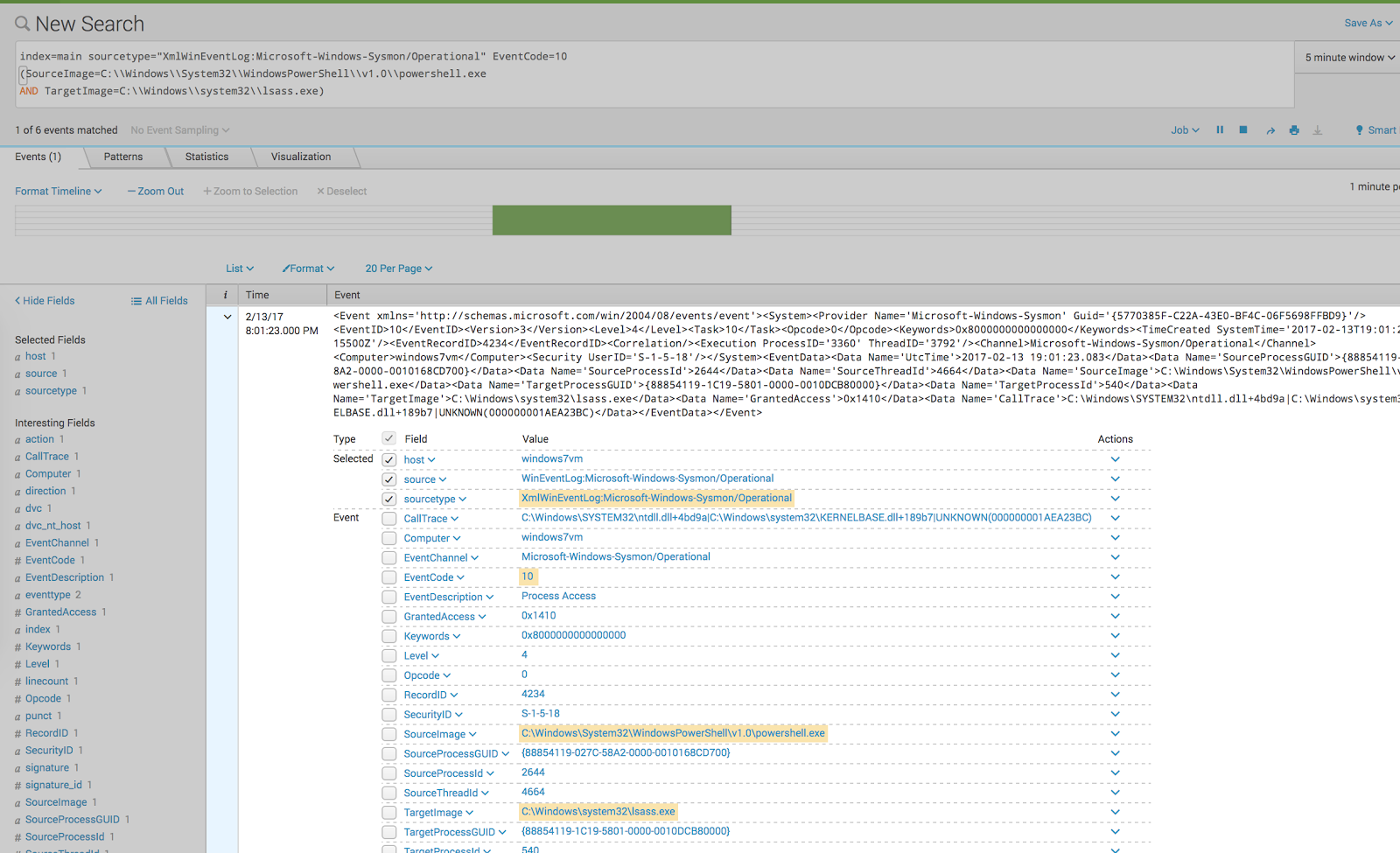Open the Job dropdown menu
The width and height of the screenshot is (1400, 853).
(1184, 129)
